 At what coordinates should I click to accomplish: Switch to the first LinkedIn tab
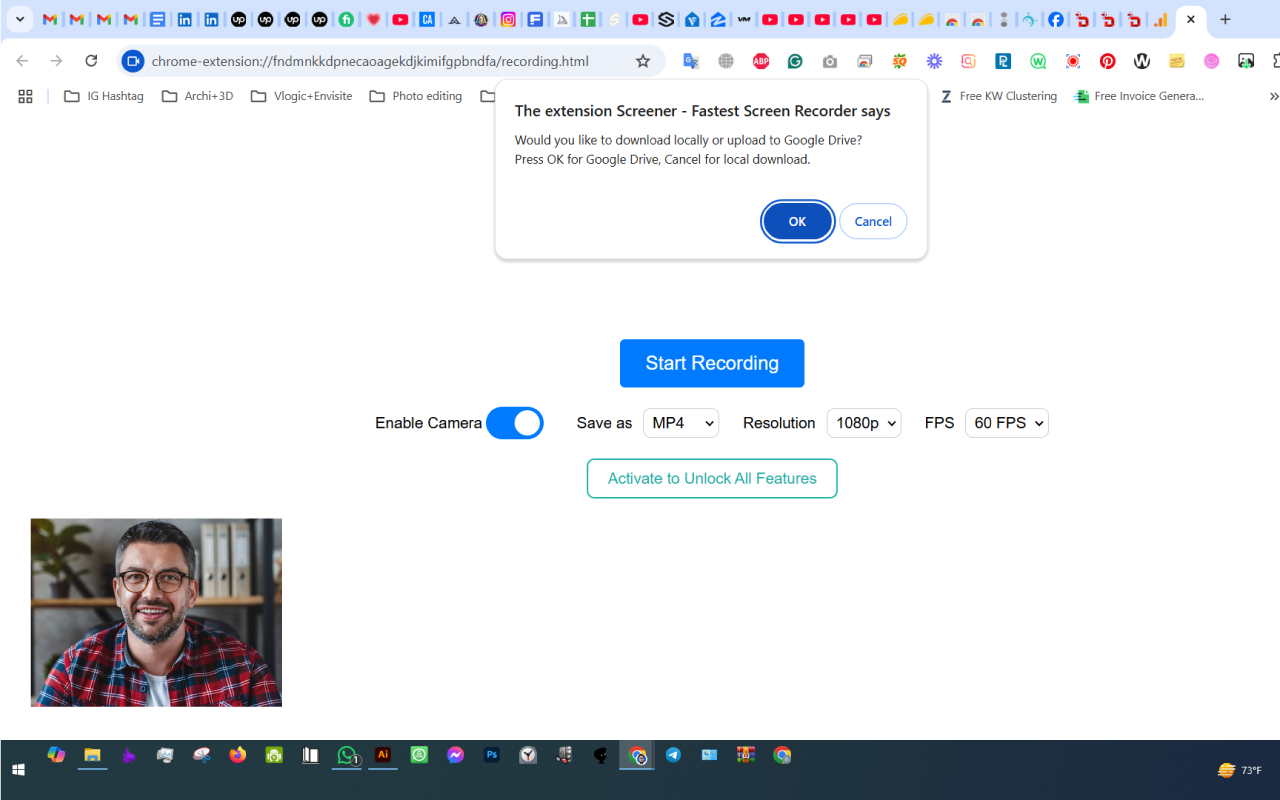[x=185, y=19]
